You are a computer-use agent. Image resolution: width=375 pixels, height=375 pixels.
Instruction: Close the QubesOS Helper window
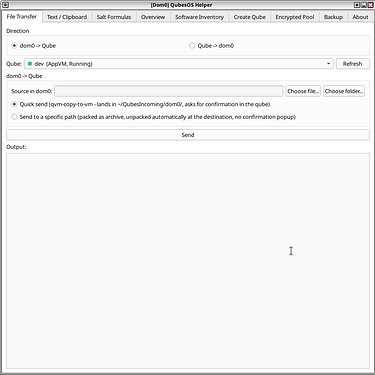pyautogui.click(x=370, y=5)
